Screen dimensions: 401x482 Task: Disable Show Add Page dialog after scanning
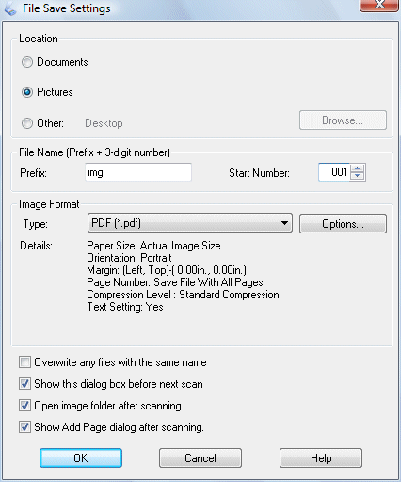point(25,427)
